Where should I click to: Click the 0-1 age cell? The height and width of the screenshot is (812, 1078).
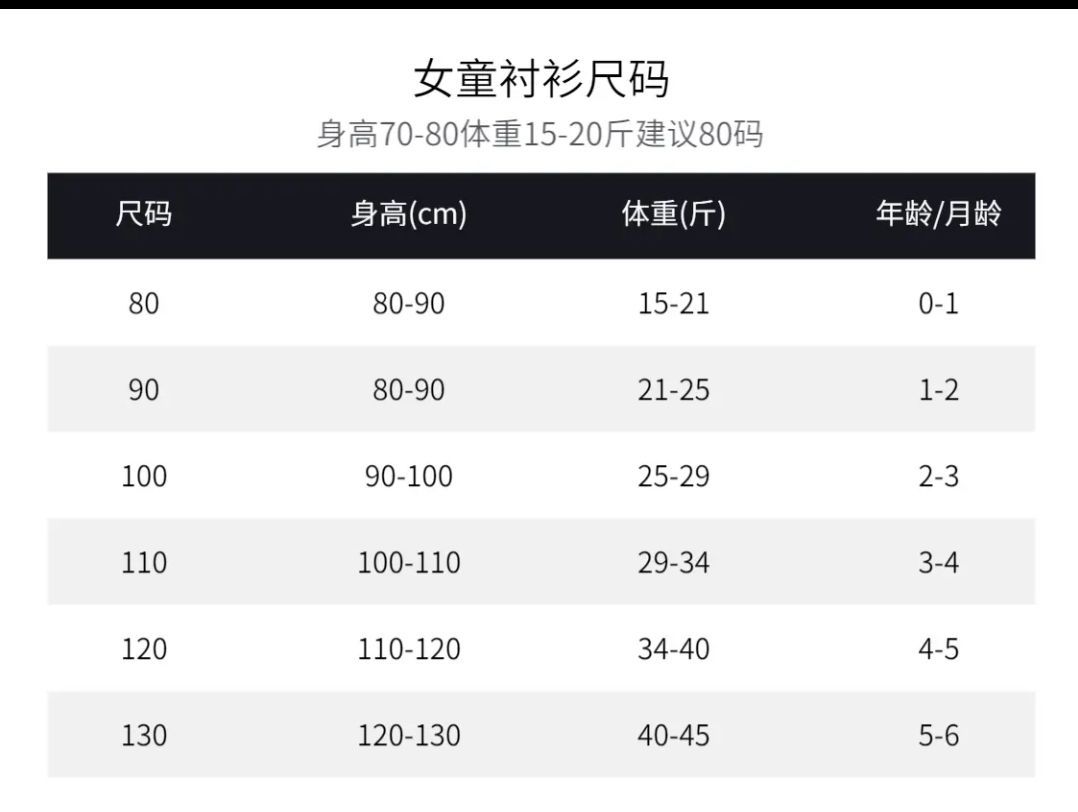(938, 303)
